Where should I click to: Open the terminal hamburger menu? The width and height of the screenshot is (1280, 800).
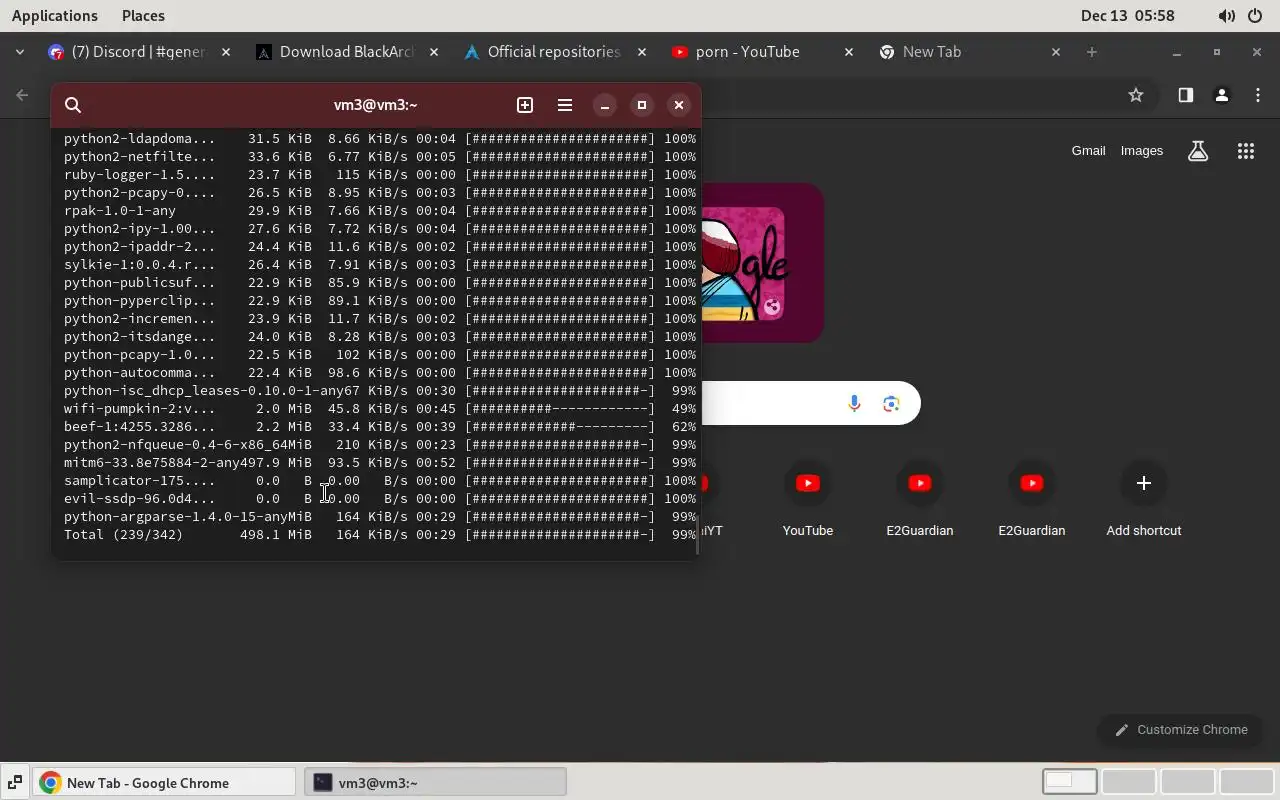pos(565,105)
